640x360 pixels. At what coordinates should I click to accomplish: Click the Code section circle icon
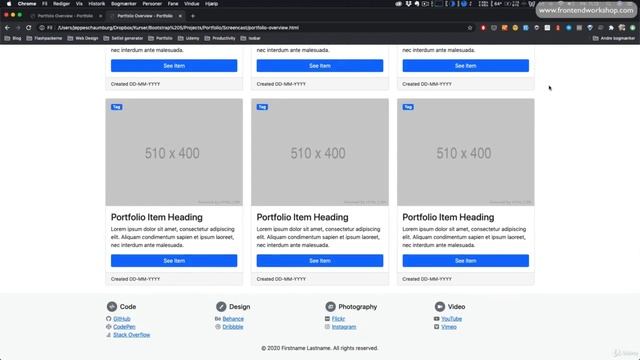pyautogui.click(x=112, y=307)
